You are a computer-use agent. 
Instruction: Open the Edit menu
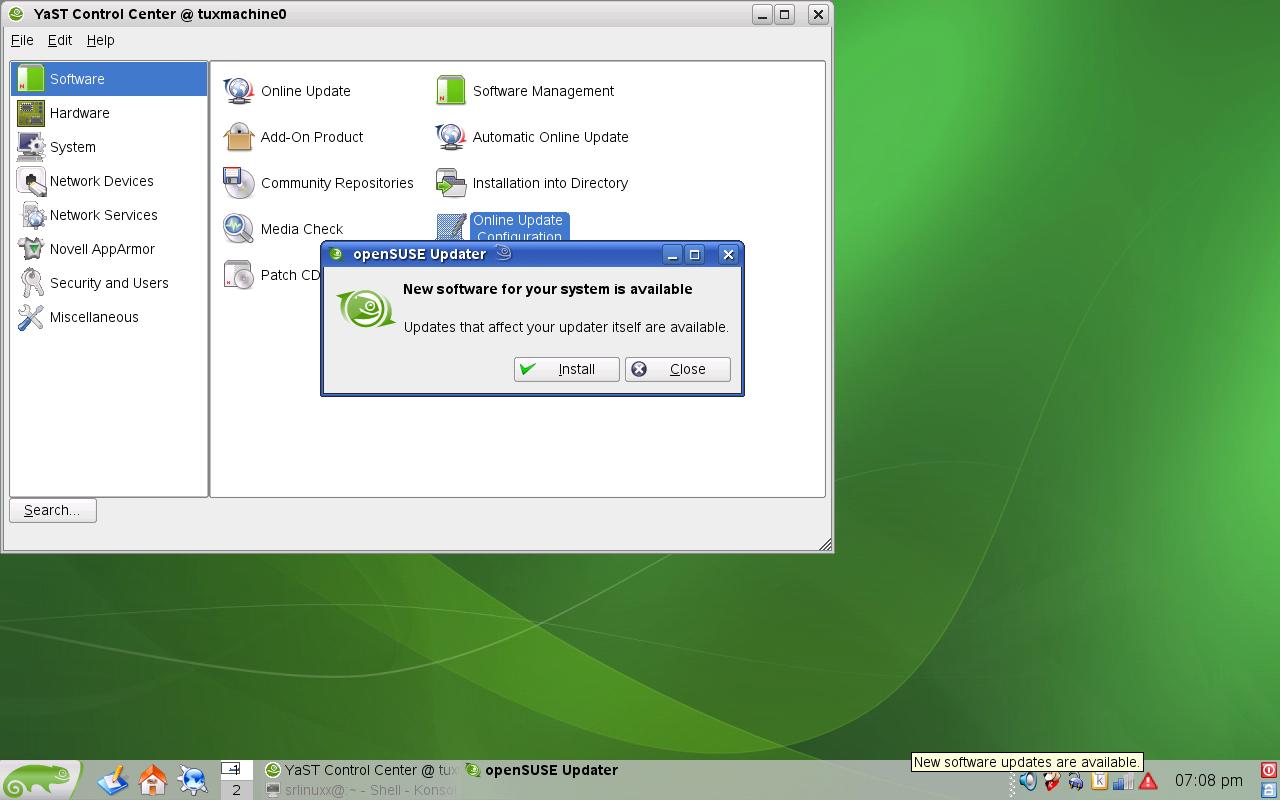point(60,40)
